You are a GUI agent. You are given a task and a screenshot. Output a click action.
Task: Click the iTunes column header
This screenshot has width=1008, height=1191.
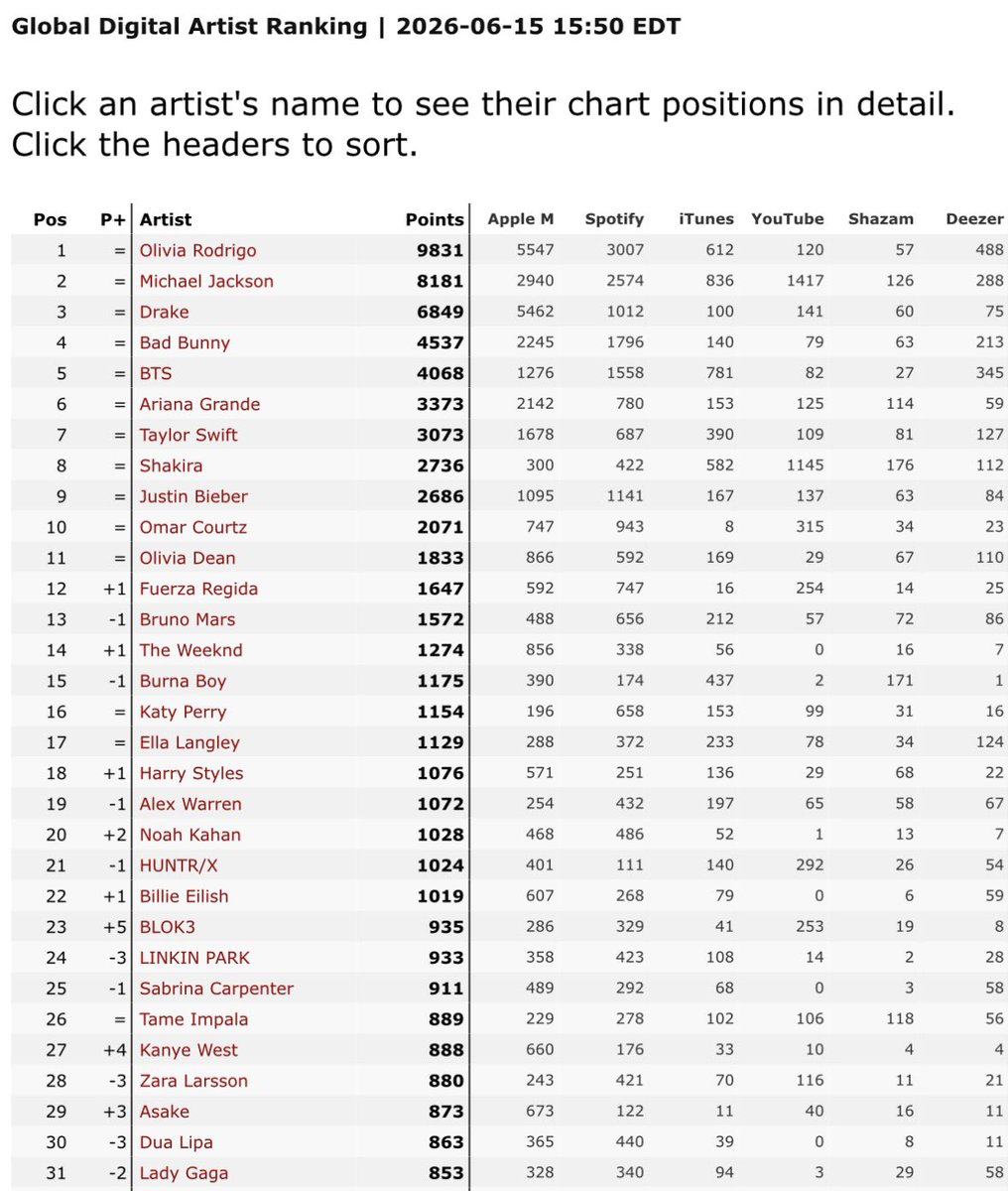tap(706, 219)
